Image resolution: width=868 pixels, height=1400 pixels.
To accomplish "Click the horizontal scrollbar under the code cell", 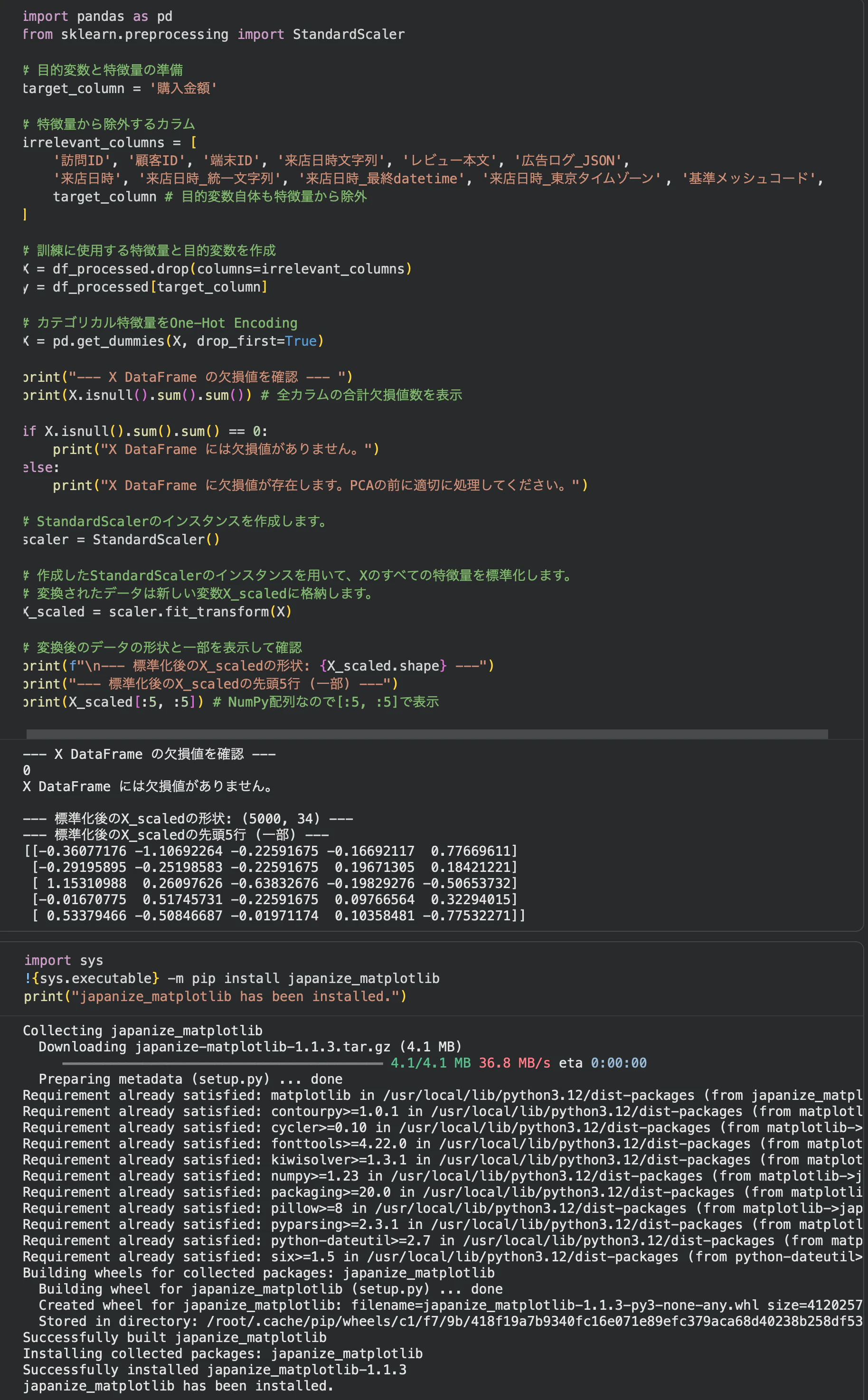I will (x=426, y=734).
